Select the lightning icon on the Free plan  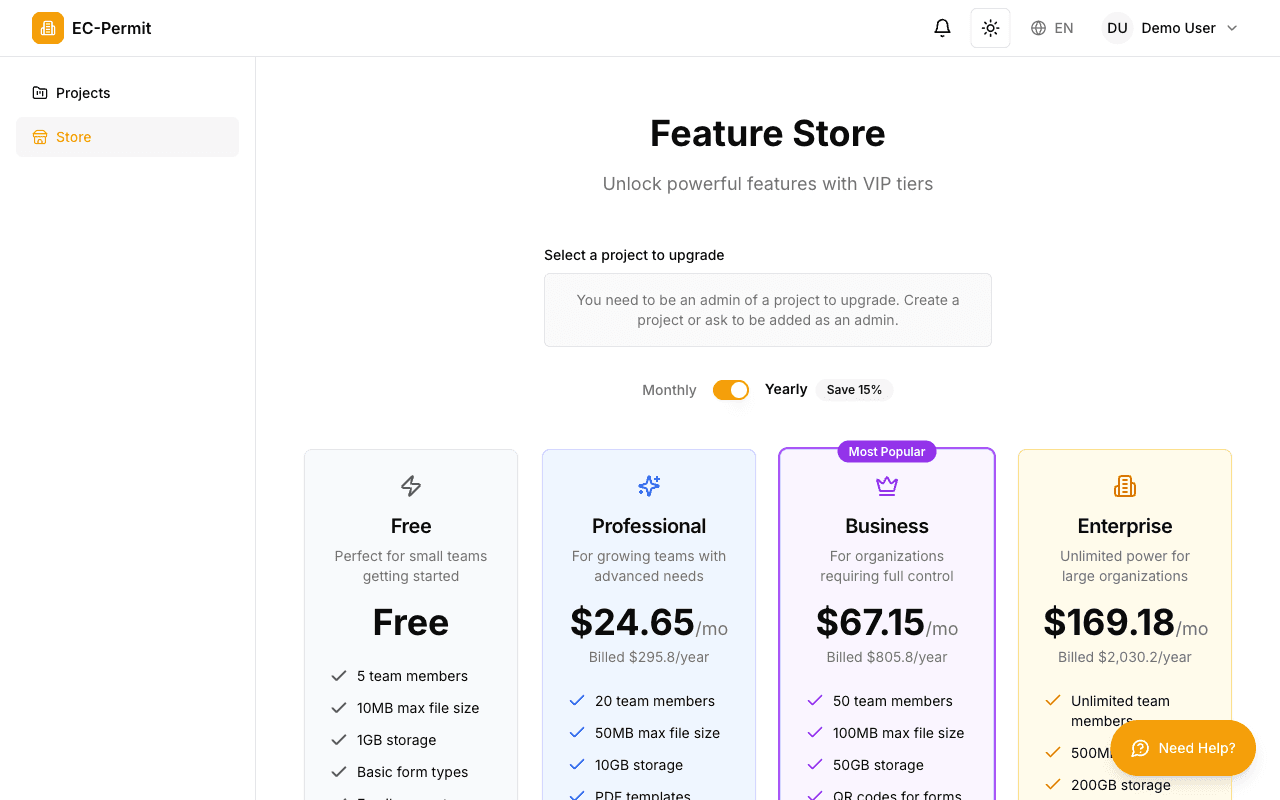tap(410, 486)
